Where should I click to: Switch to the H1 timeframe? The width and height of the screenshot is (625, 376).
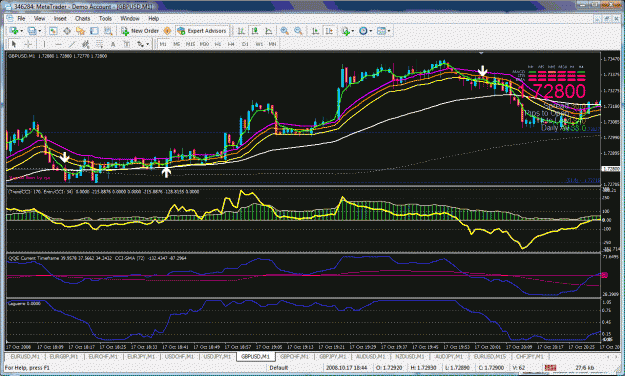coord(218,44)
